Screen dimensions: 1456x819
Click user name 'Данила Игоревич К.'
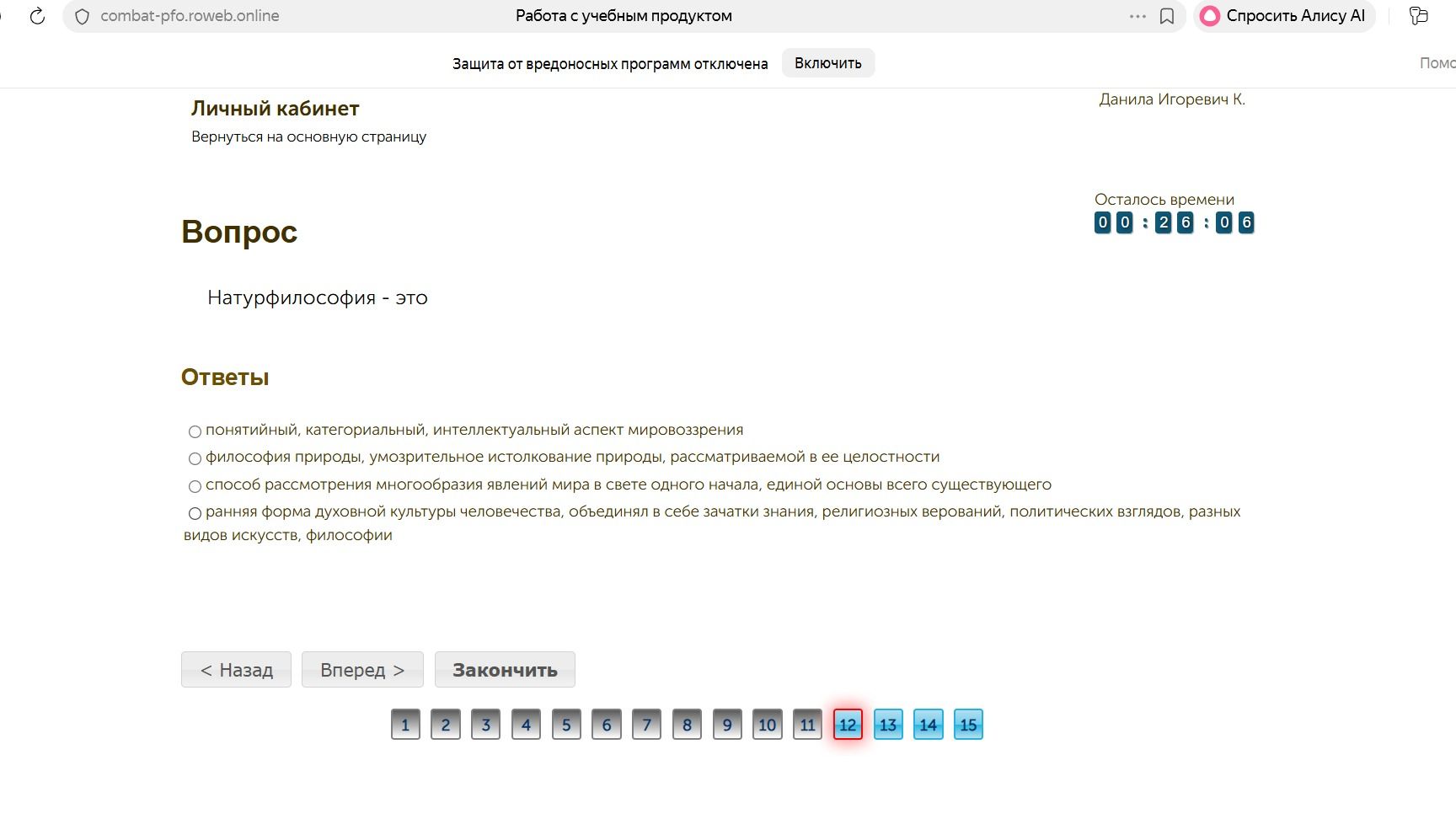pos(1172,99)
